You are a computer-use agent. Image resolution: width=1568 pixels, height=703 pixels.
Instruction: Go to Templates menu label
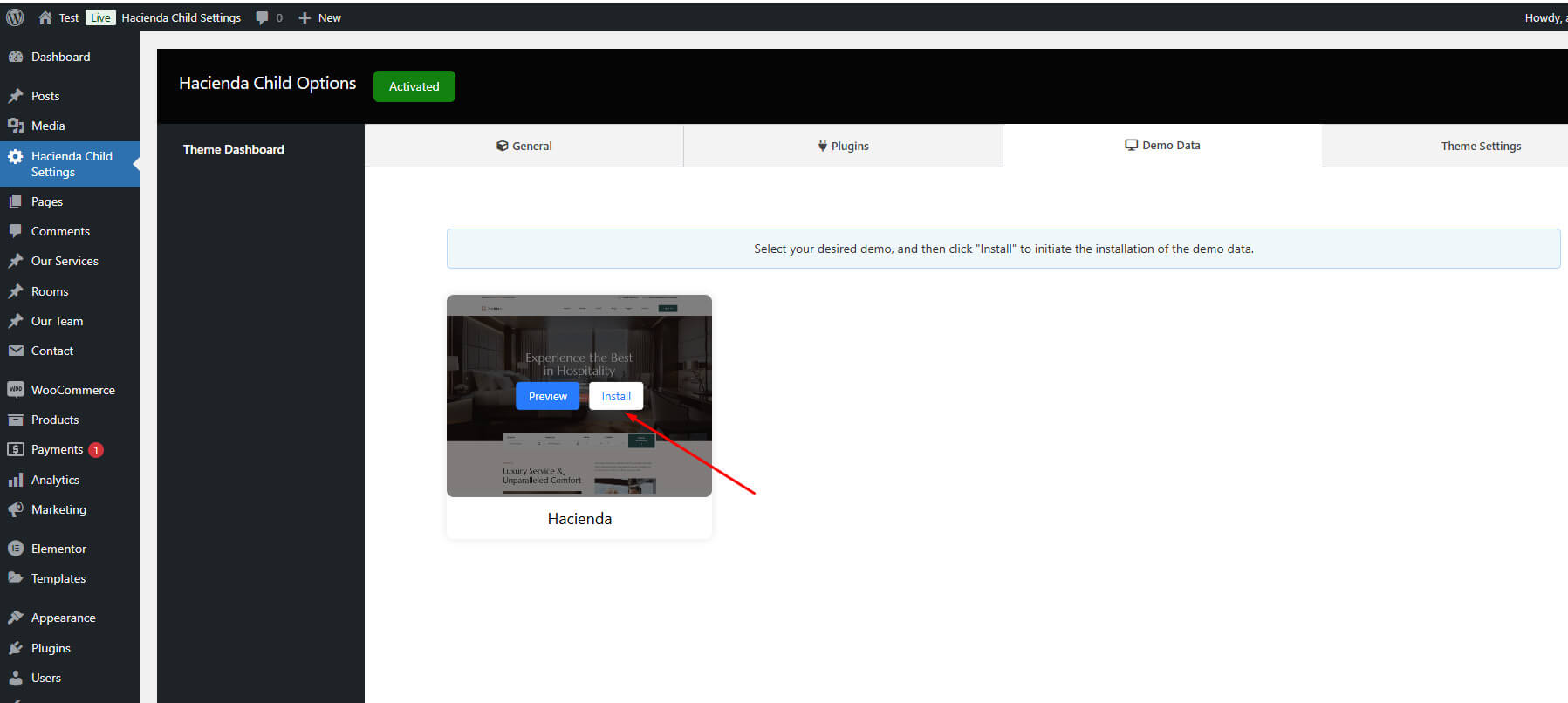pyautogui.click(x=58, y=578)
